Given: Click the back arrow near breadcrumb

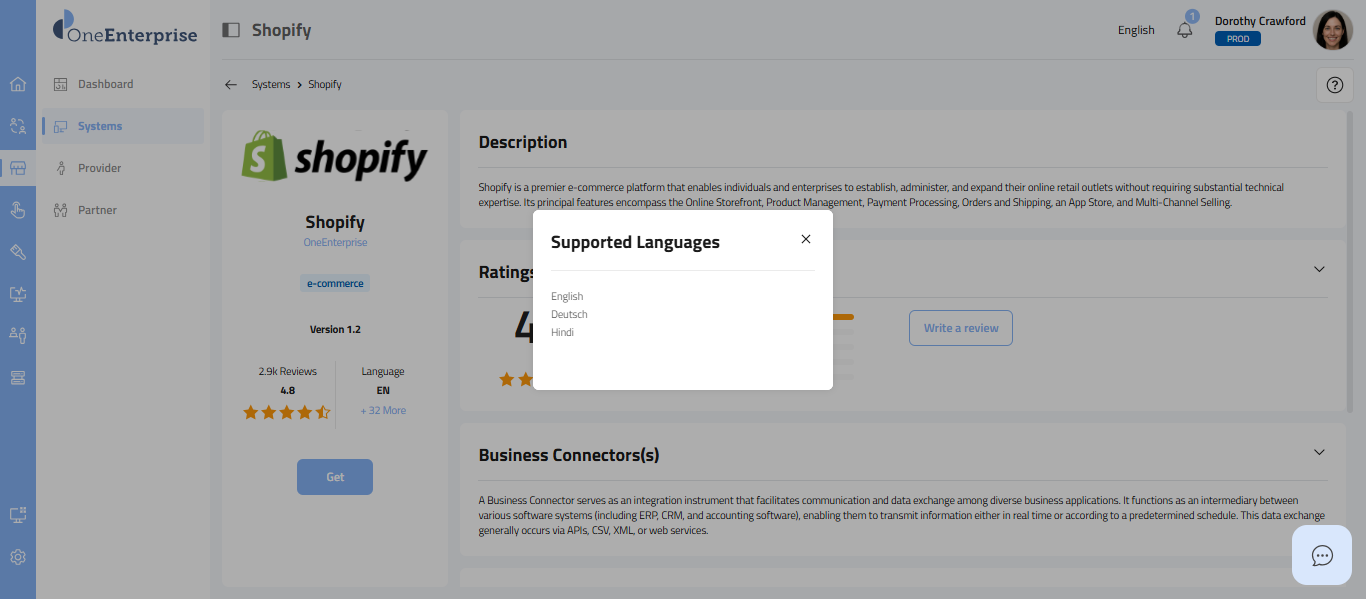Looking at the screenshot, I should [231, 85].
